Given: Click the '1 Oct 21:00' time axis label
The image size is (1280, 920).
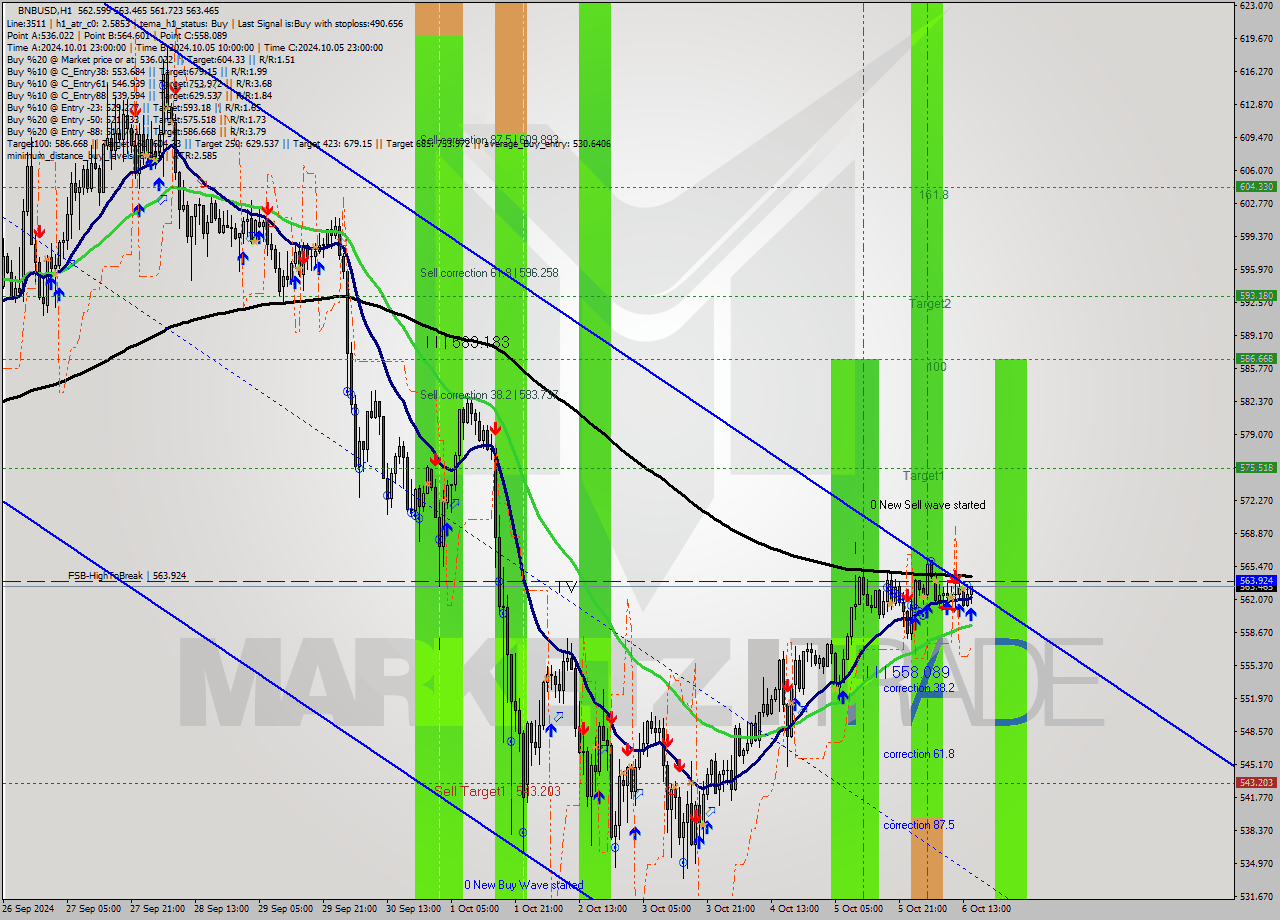Looking at the screenshot, I should pos(539,909).
